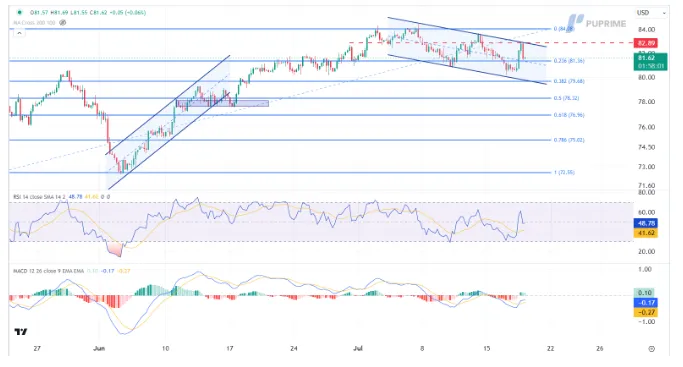Toggle visibility eye of MA Cross indicator
Viewport: 683px width, 367px height.
click(x=63, y=23)
